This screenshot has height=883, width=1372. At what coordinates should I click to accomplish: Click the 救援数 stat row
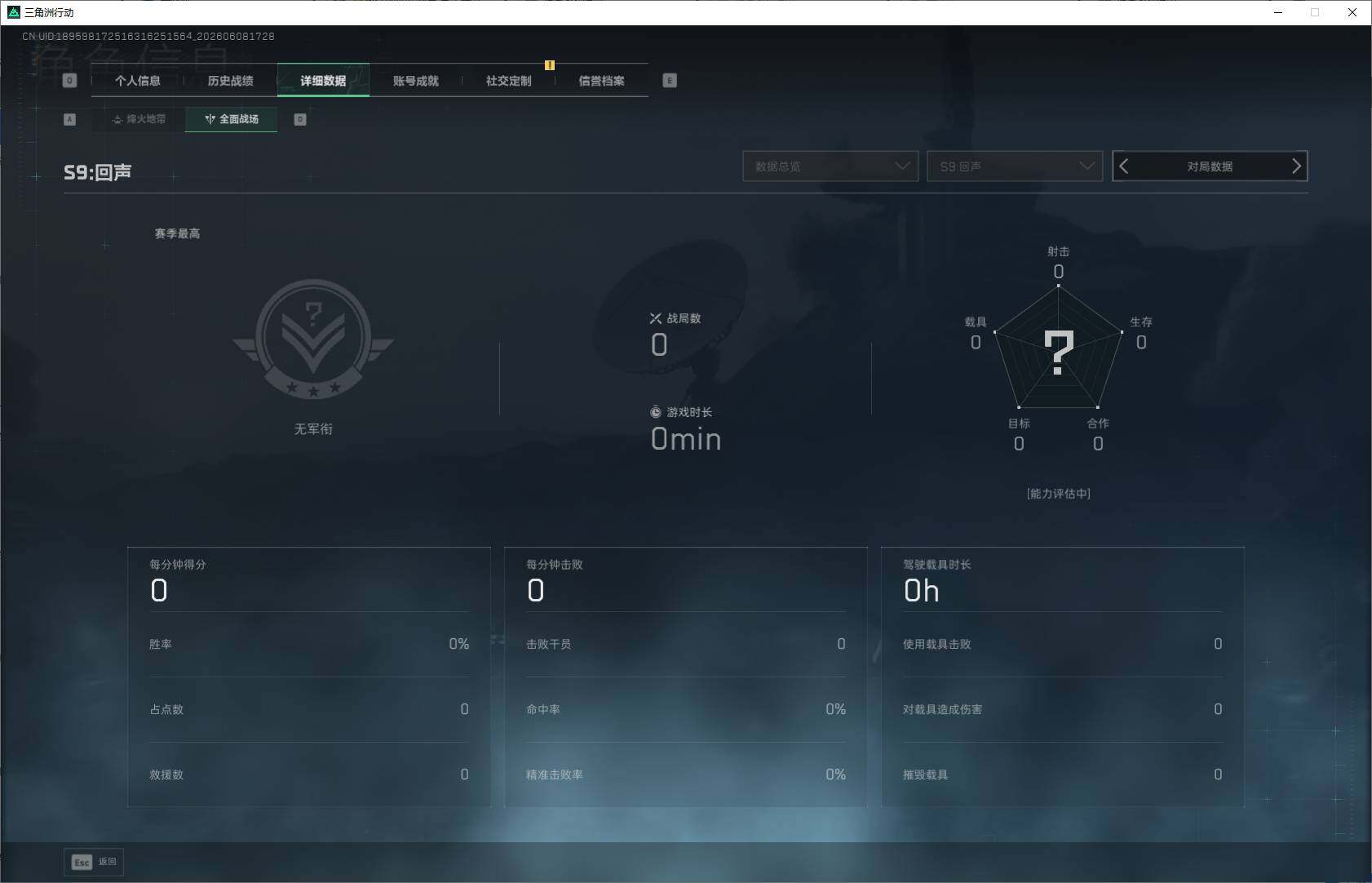click(309, 774)
